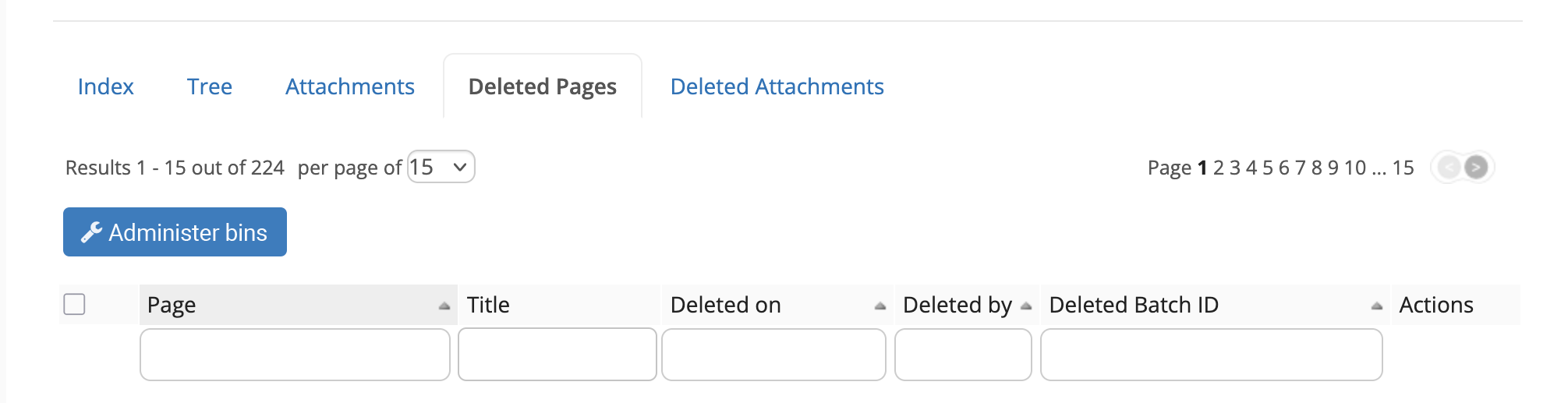1568x403 pixels.
Task: Click the Title filter input field
Action: 557,355
